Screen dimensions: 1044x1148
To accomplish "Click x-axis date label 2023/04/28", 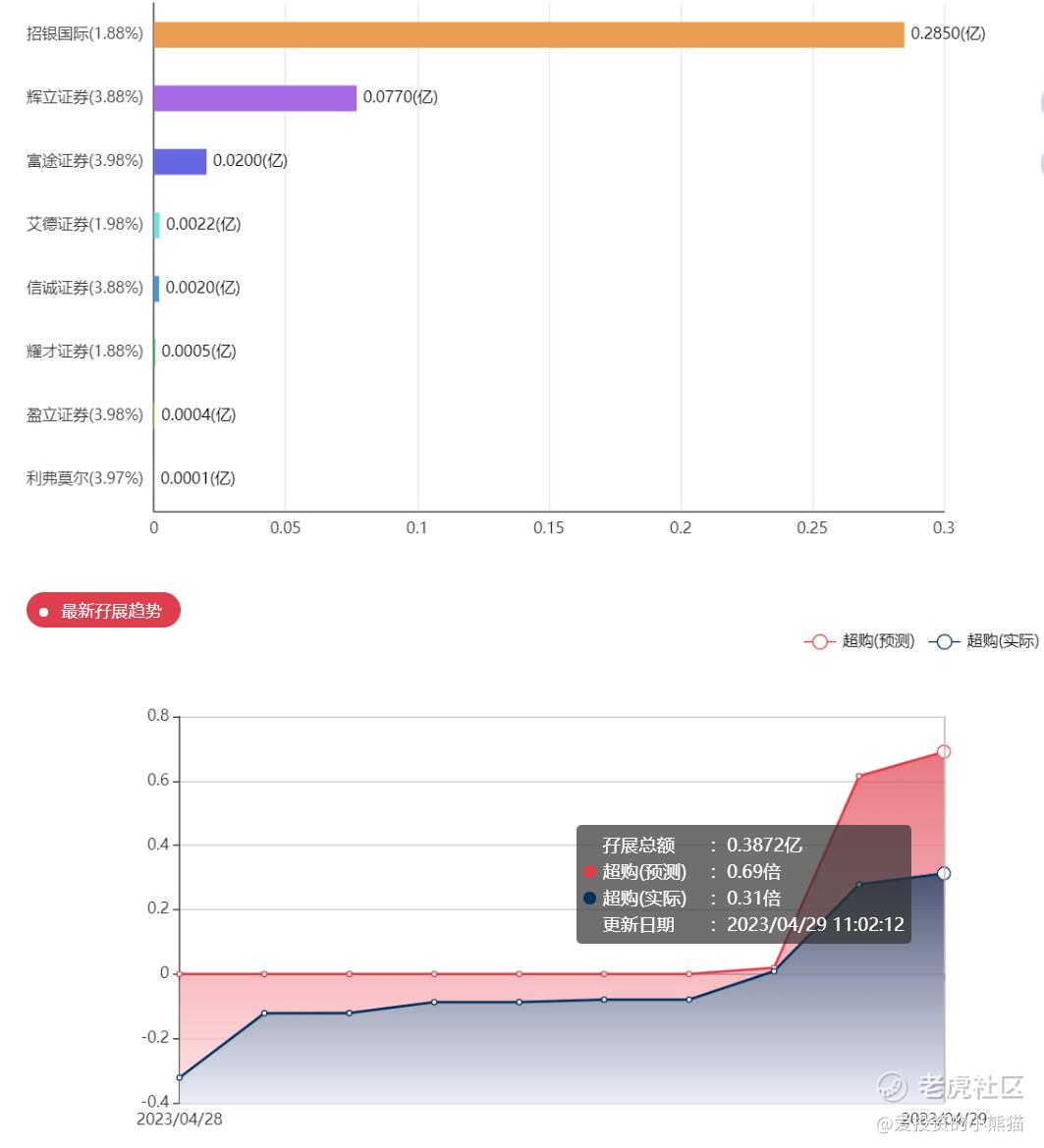I will [x=180, y=1120].
